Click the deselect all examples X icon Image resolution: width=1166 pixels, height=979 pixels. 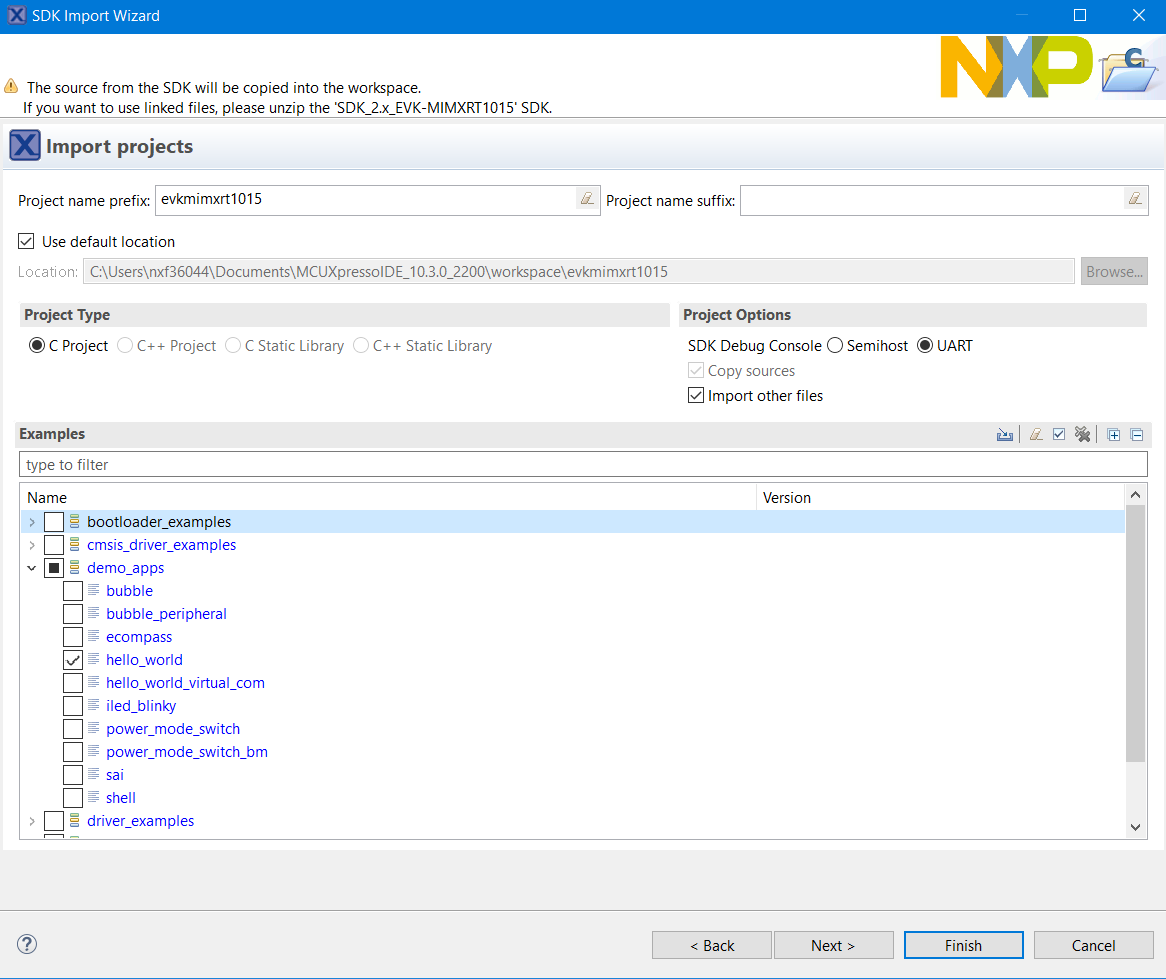1082,435
